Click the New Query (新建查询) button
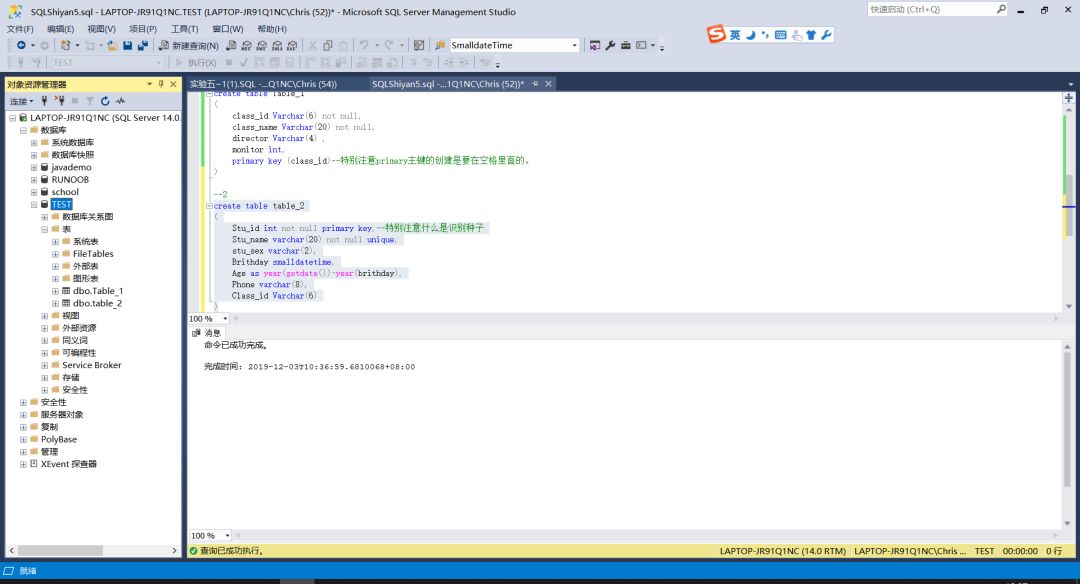This screenshot has width=1080, height=584. [x=187, y=46]
